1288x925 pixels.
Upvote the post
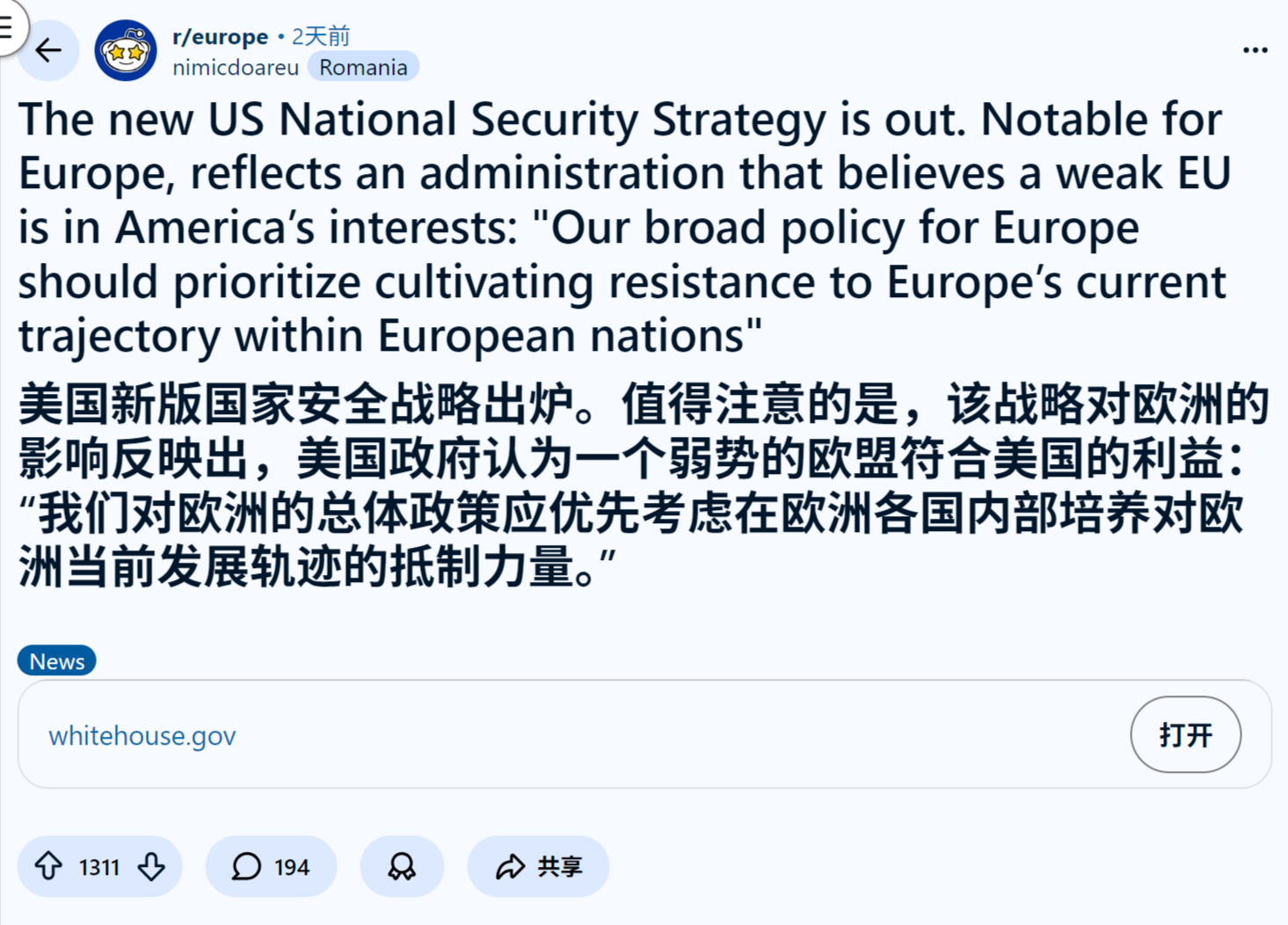(49, 867)
